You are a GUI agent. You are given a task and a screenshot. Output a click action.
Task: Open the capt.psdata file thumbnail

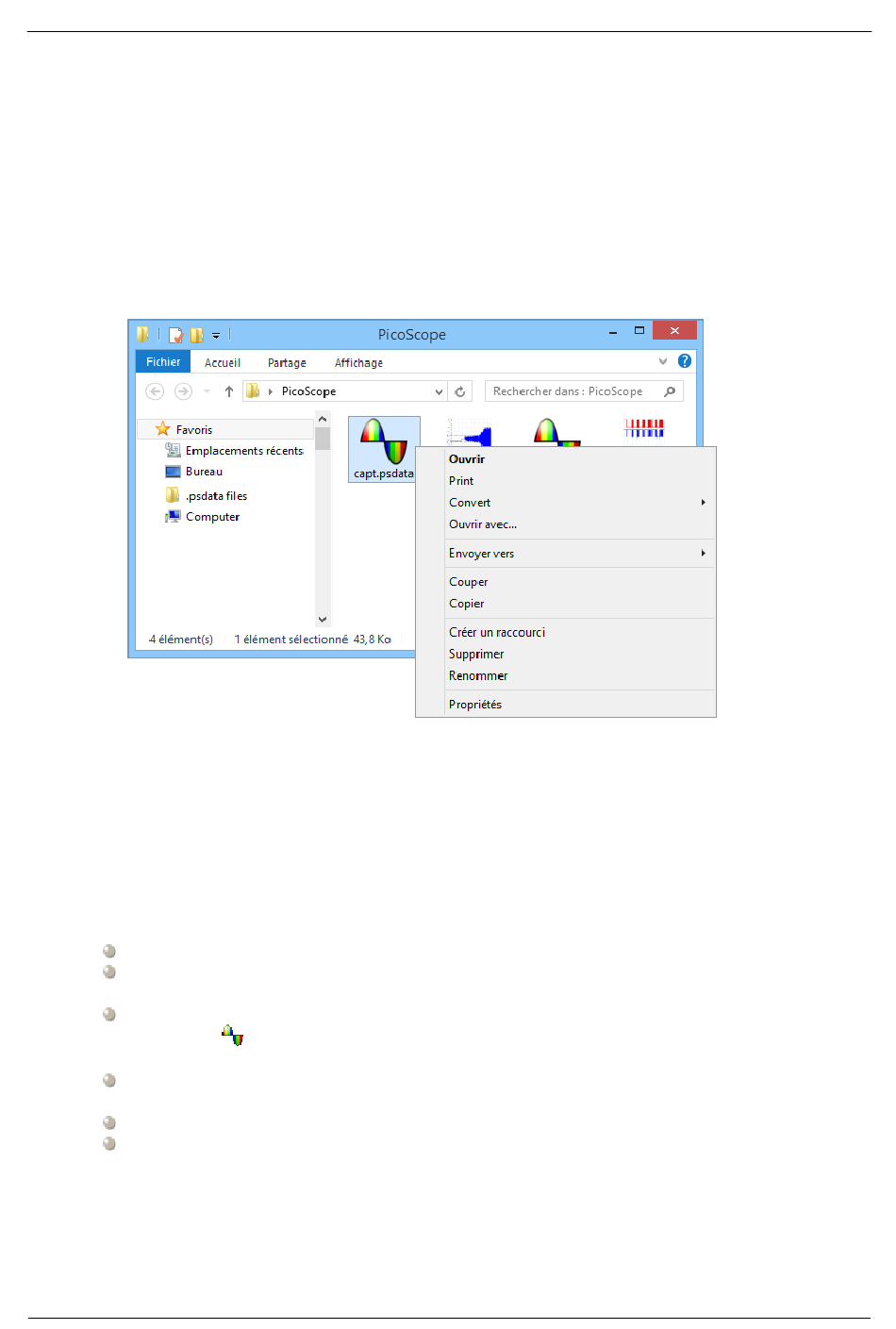click(384, 448)
